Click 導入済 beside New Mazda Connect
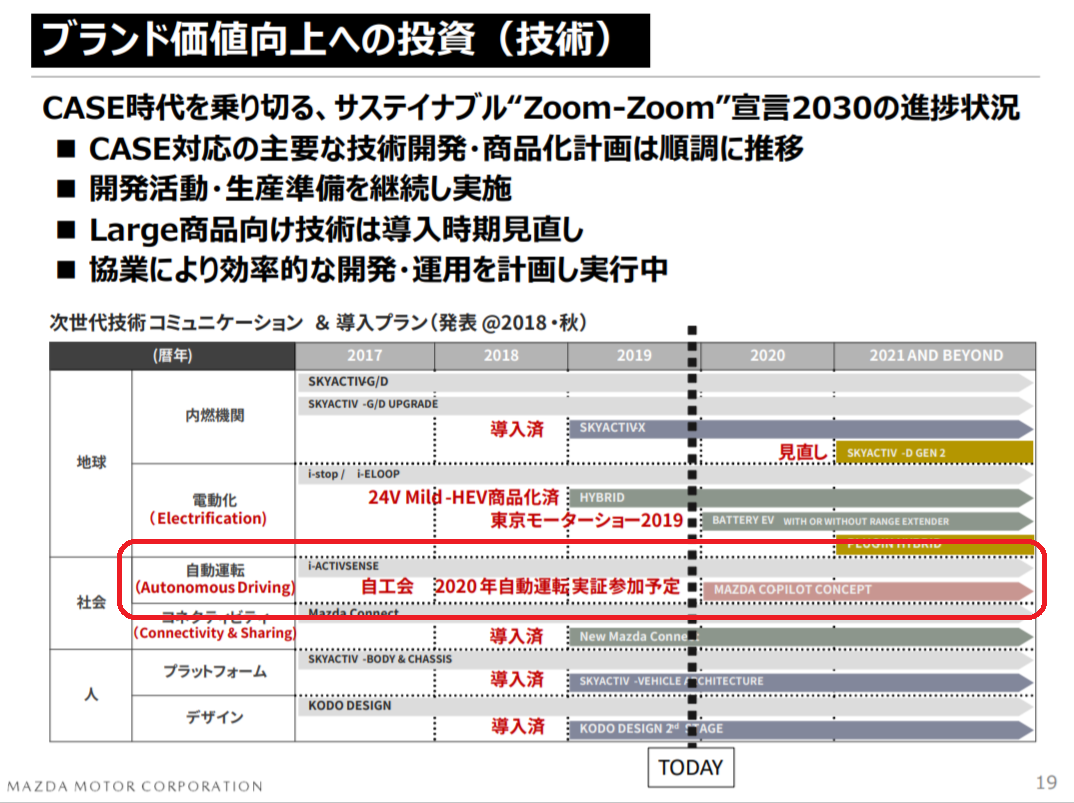Image resolution: width=1074 pixels, height=803 pixels. coord(516,637)
